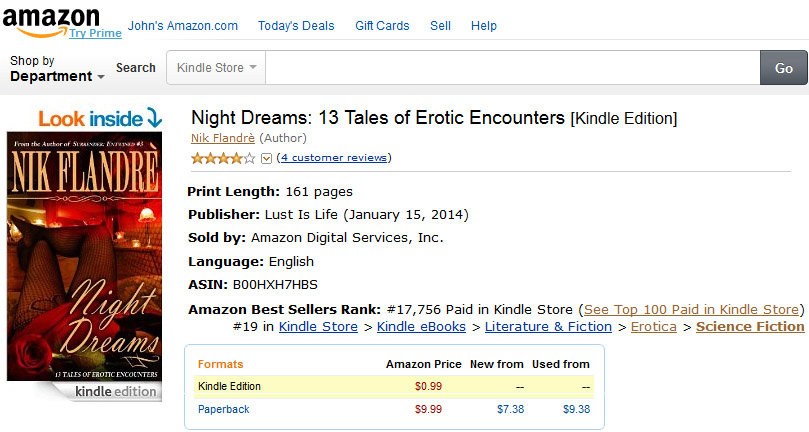Open See Top 100 Paid in Kindle Store
This screenshot has width=809, height=432.
pyautogui.click(x=691, y=309)
